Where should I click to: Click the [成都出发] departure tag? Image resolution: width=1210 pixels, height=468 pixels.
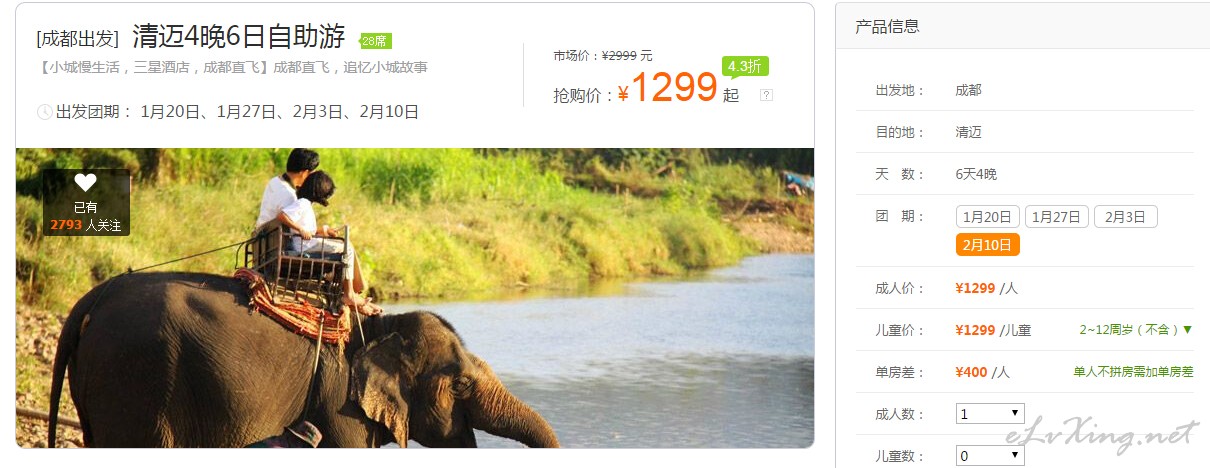[x=77, y=39]
